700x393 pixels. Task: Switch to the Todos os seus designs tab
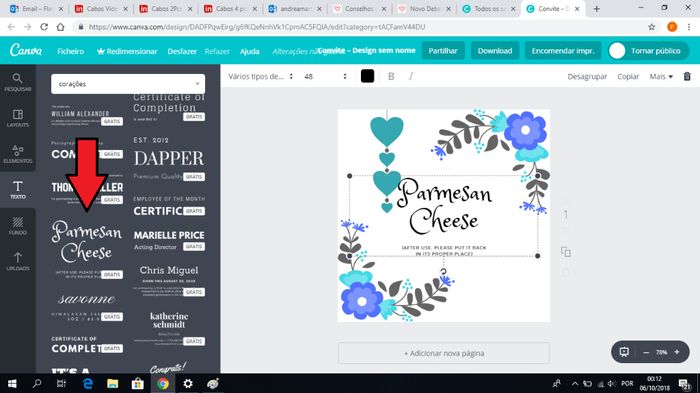click(x=489, y=8)
